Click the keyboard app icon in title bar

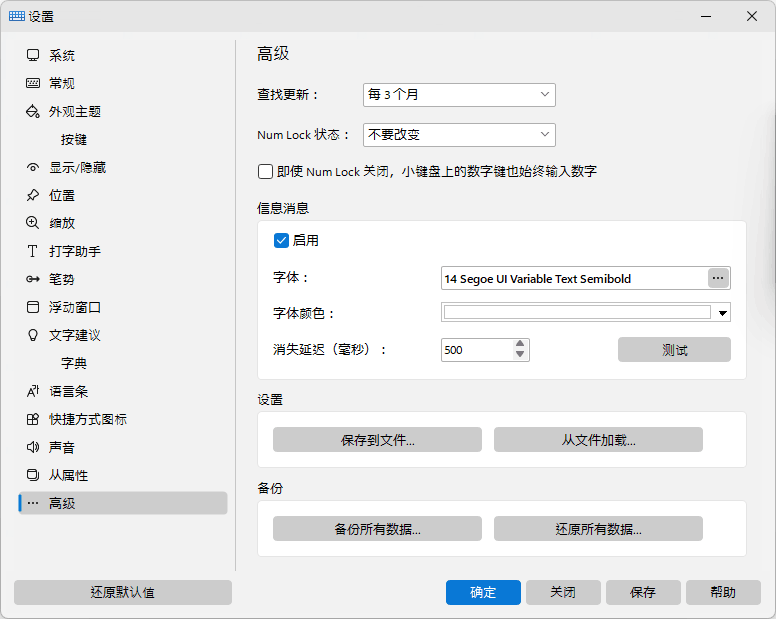pos(17,16)
